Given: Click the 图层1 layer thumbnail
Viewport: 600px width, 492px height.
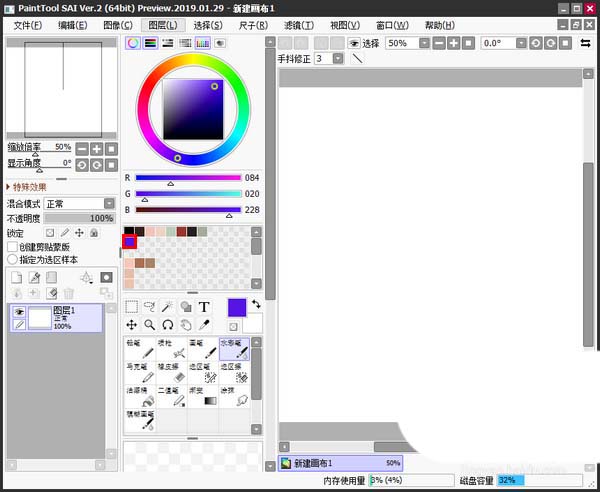Looking at the screenshot, I should click(40, 318).
